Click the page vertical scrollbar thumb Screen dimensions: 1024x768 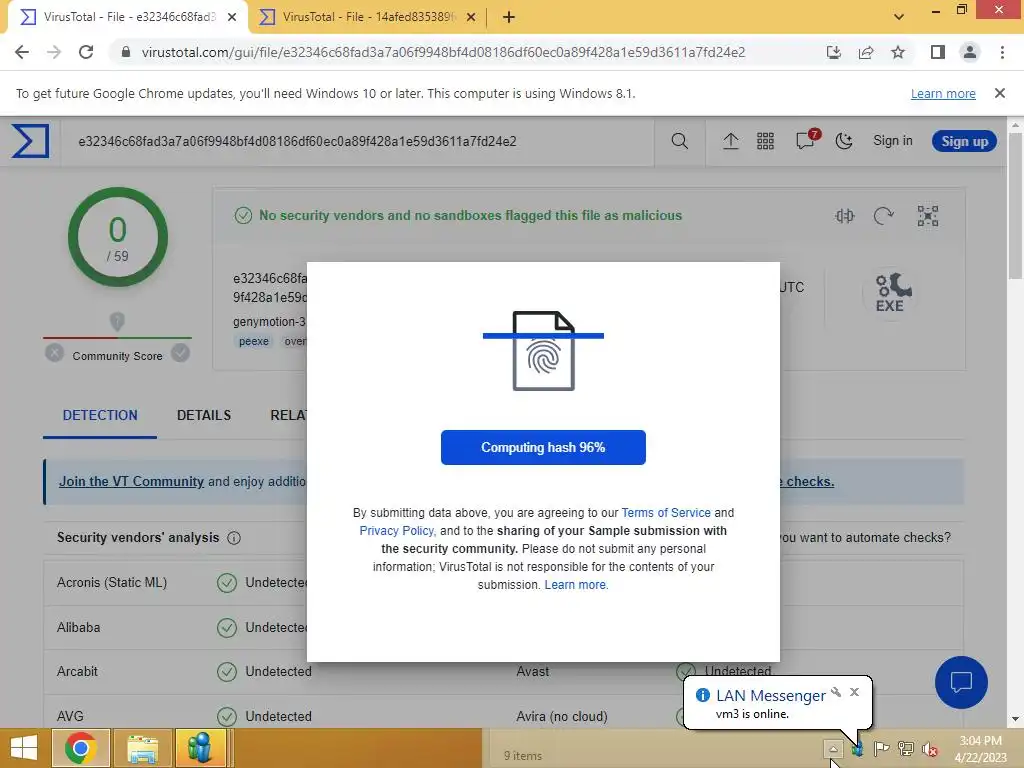[x=1016, y=206]
